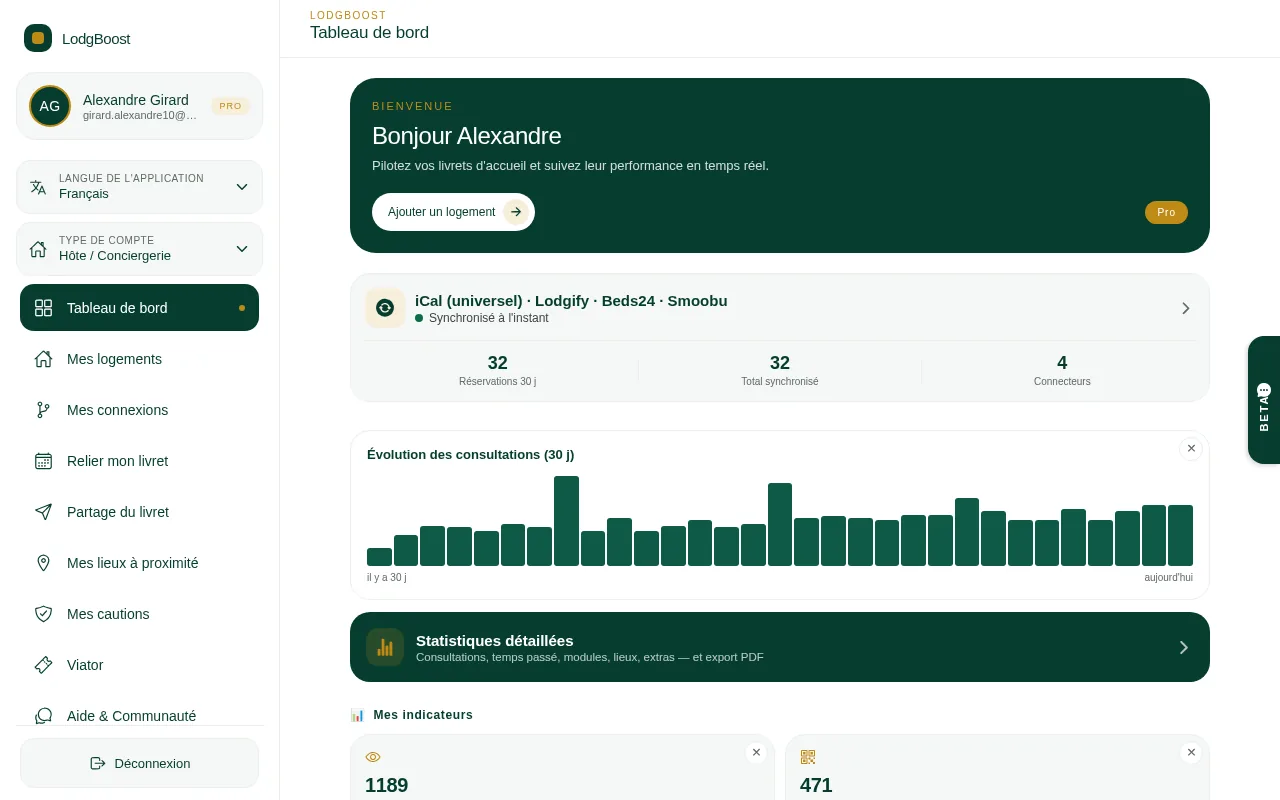
Task: Open Tableau de bord in sidebar
Action: (x=139, y=308)
